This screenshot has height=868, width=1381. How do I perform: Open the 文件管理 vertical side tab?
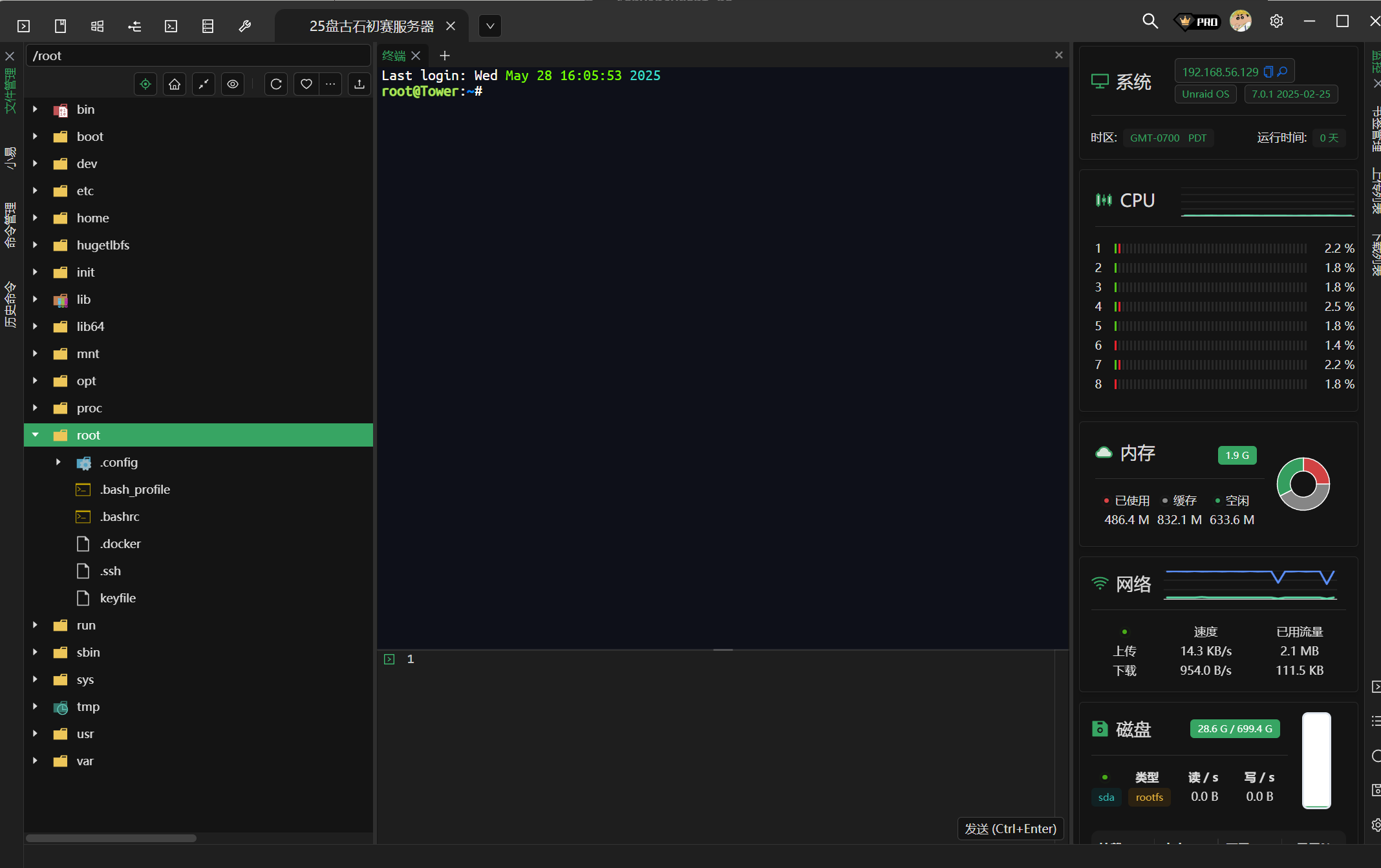(10, 90)
